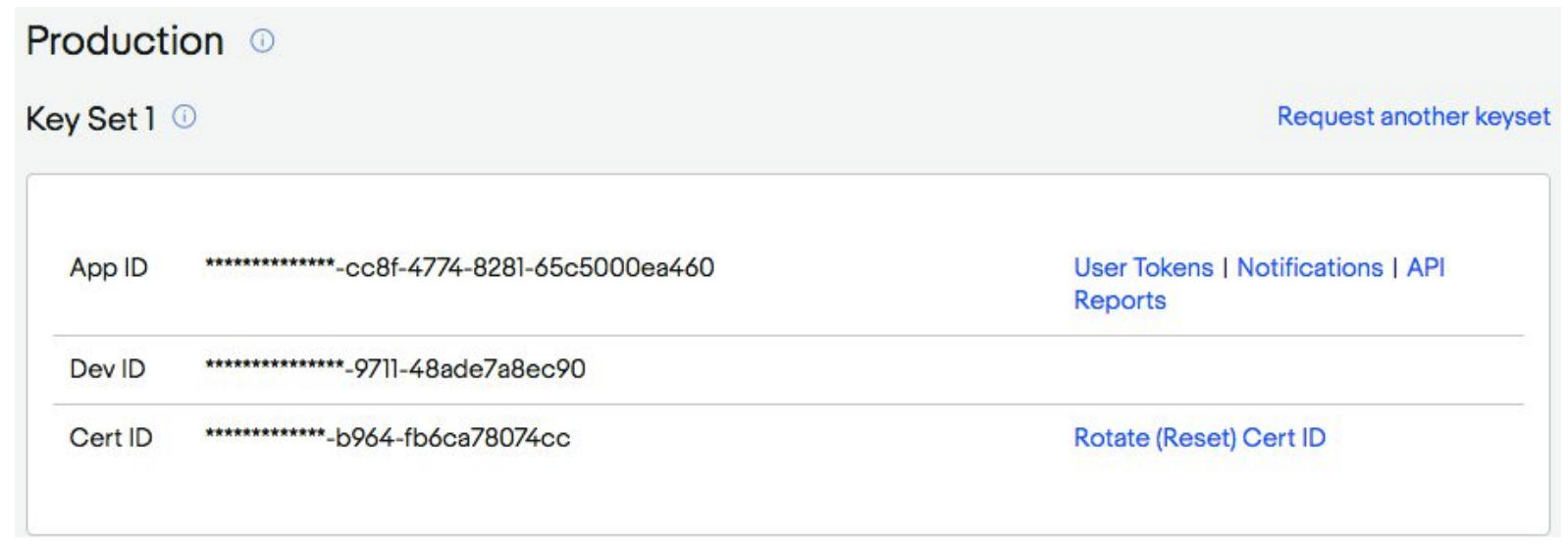Open the User Tokens link

point(1143,268)
